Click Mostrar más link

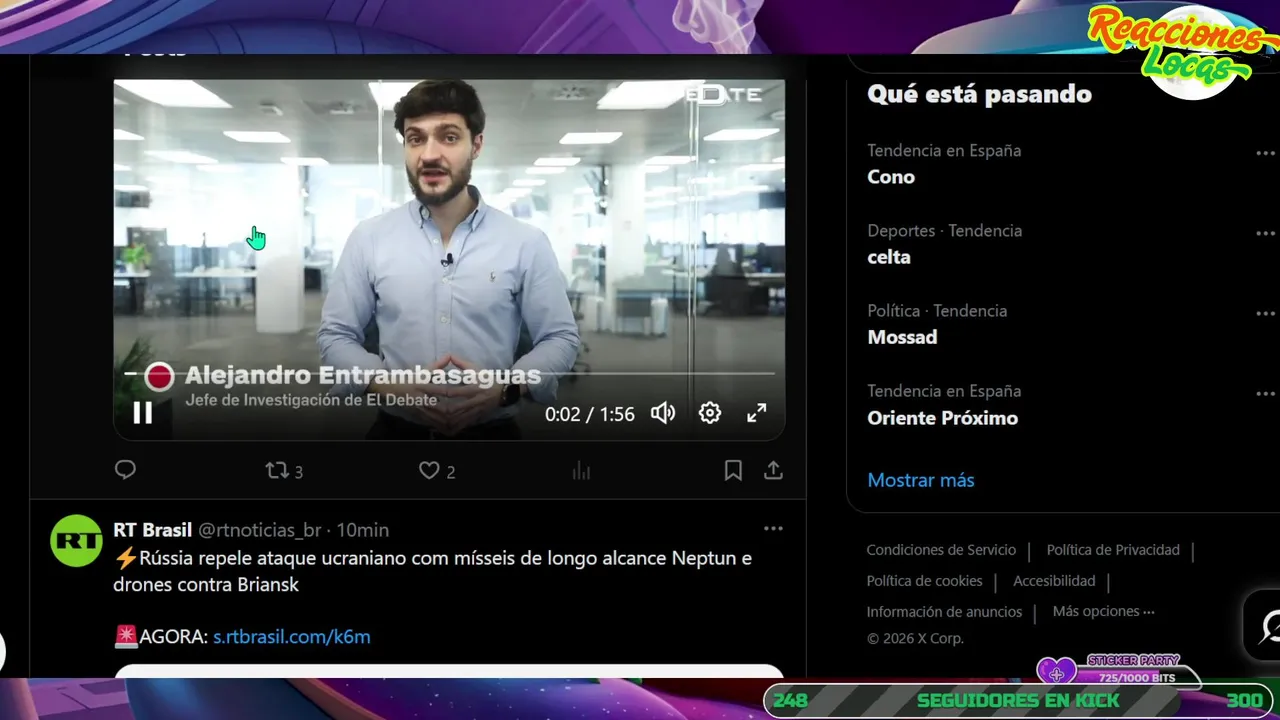(921, 480)
